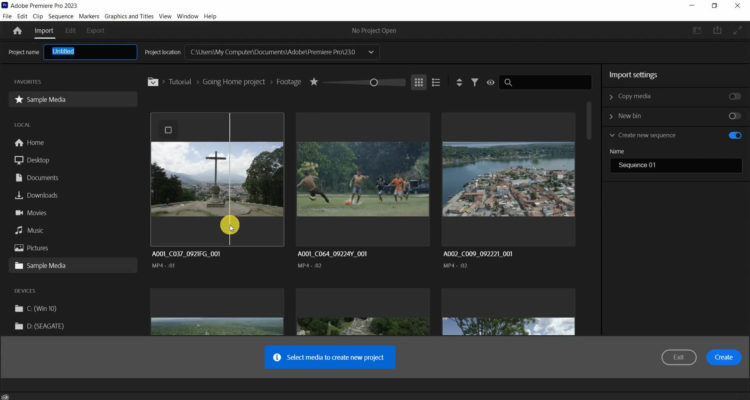Image resolution: width=750 pixels, height=400 pixels.
Task: Open the Graphics and Titles menu
Action: (129, 16)
